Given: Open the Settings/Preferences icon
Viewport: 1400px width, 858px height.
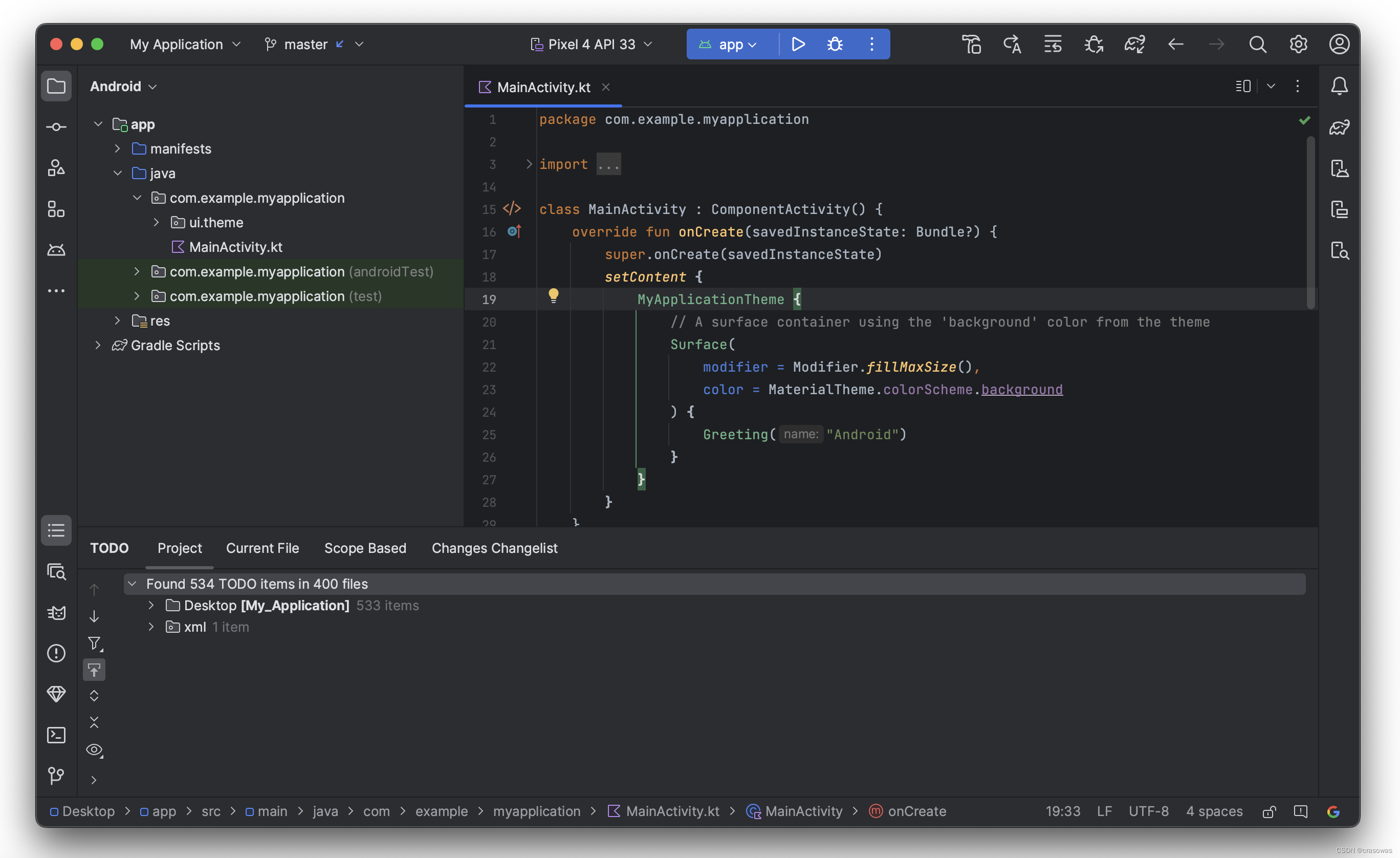Looking at the screenshot, I should 1298,44.
